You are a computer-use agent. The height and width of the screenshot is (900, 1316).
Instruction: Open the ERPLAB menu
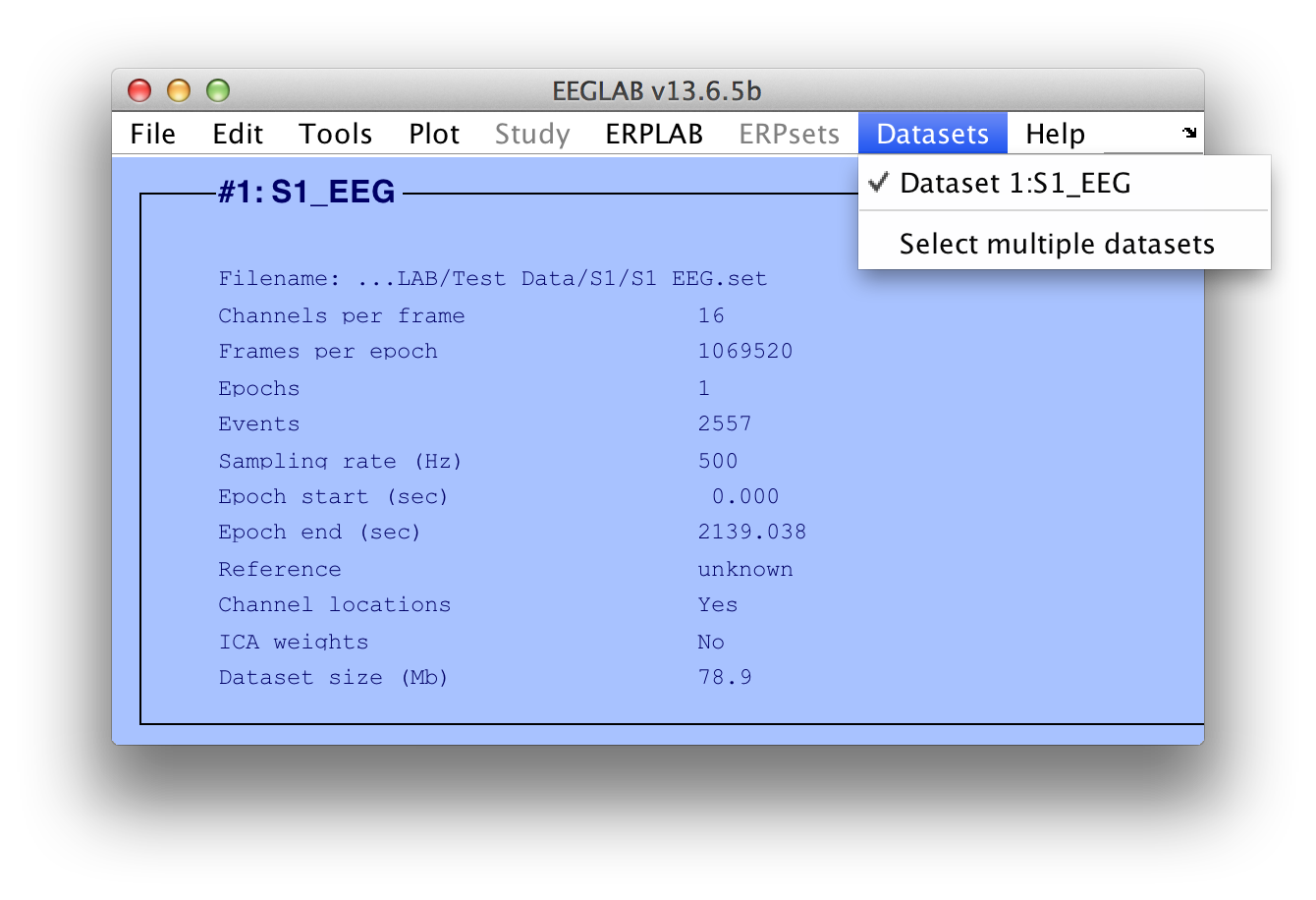pos(654,134)
